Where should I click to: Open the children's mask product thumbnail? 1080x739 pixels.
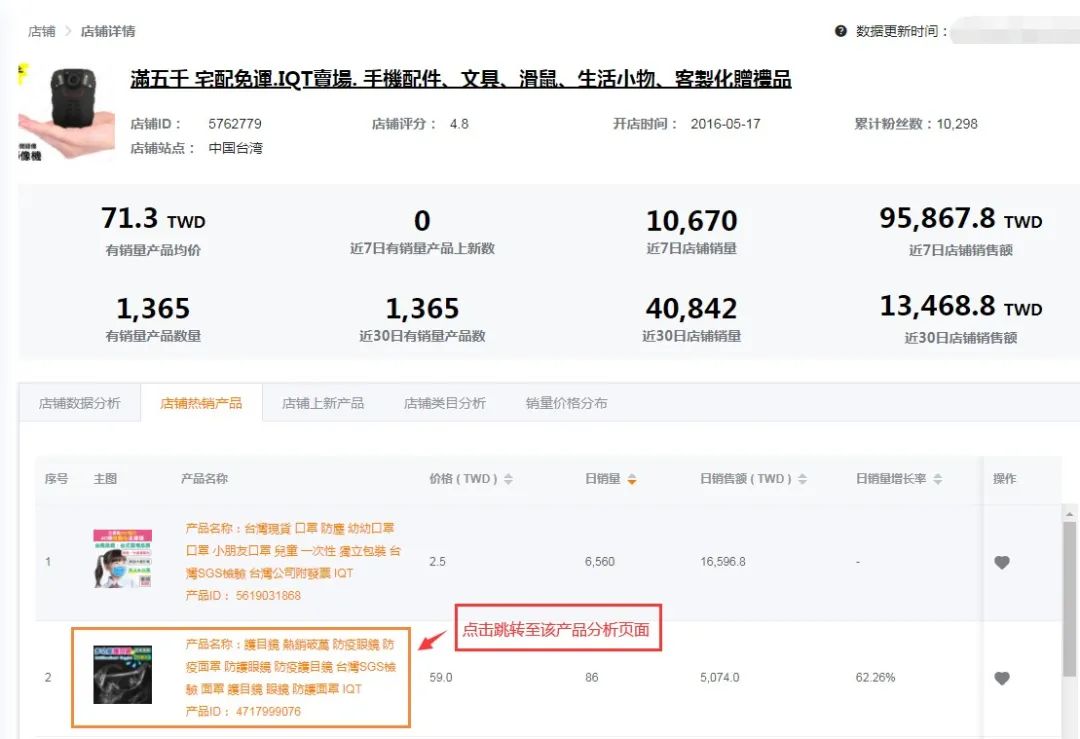point(123,559)
